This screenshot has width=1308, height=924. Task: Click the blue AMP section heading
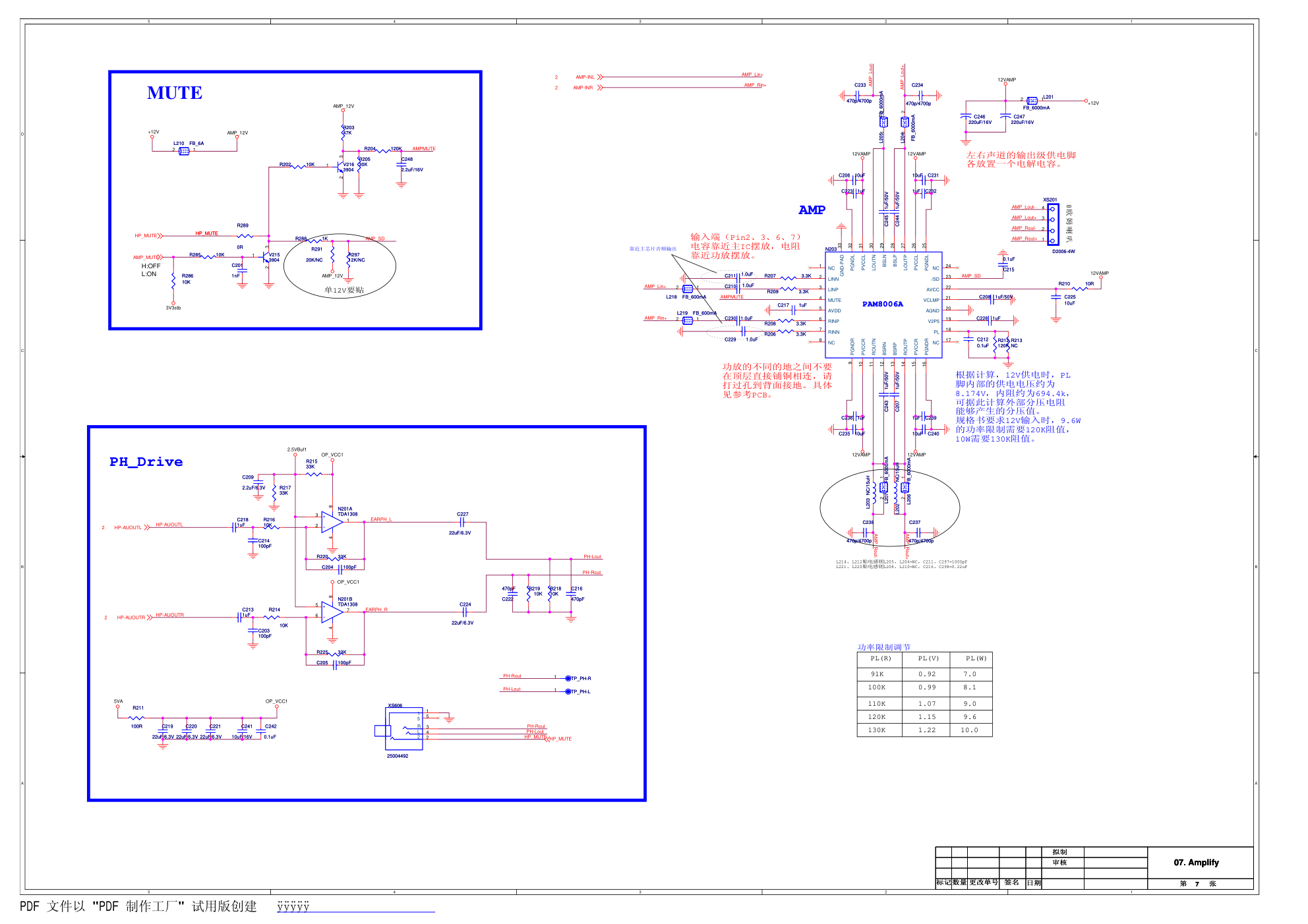coord(812,210)
